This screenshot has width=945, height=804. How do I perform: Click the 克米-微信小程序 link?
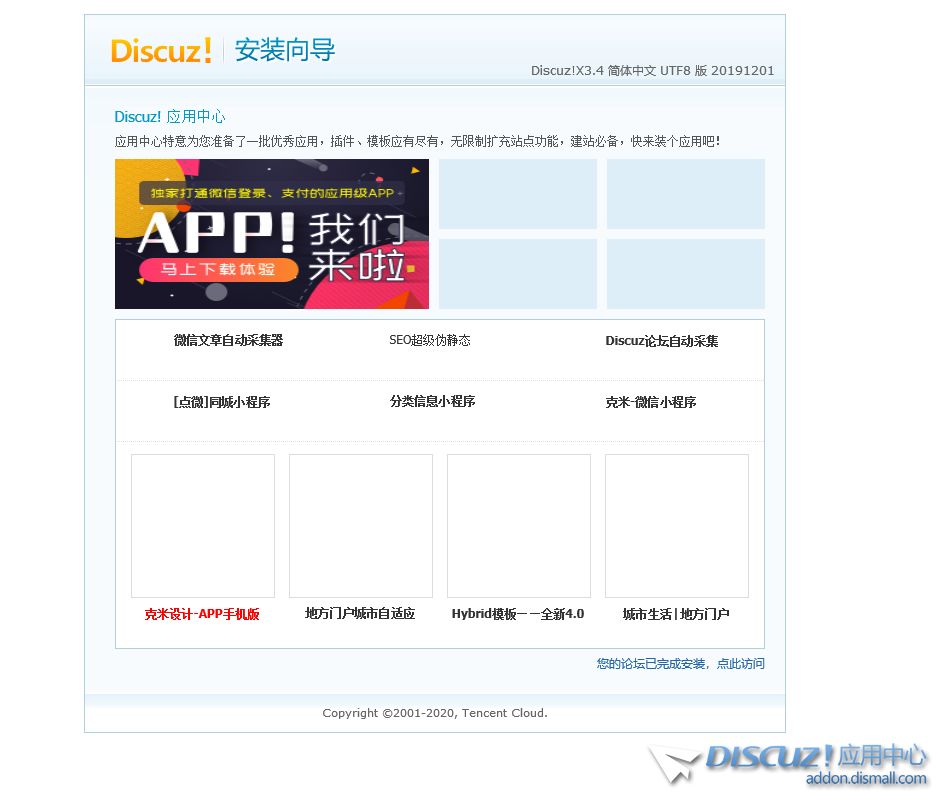click(x=651, y=402)
